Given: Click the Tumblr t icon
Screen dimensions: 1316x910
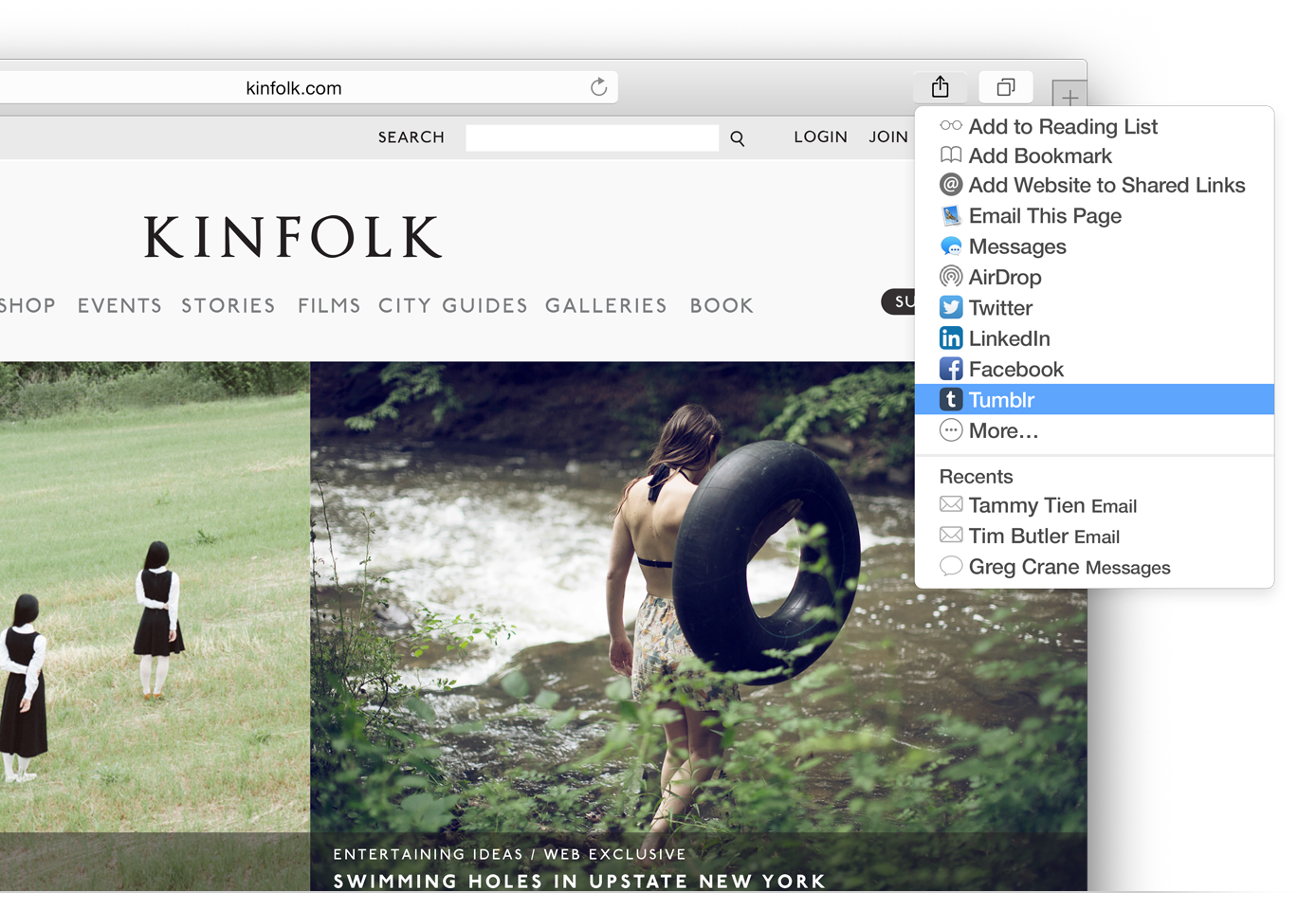Looking at the screenshot, I should (951, 399).
